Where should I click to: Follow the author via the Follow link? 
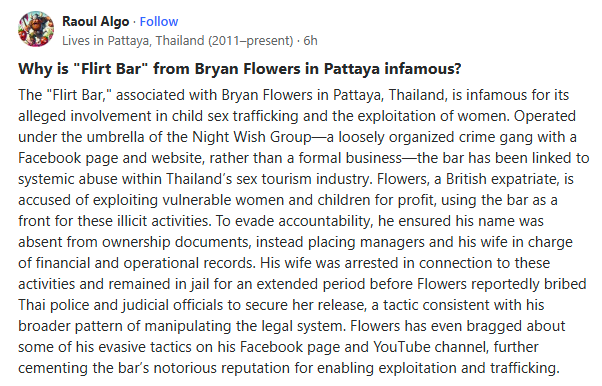pos(159,22)
